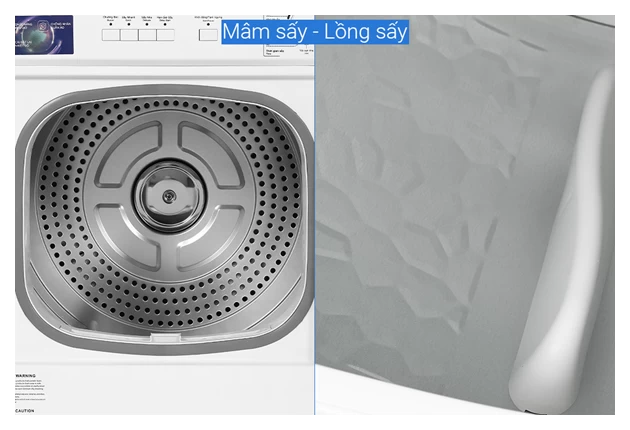The image size is (630, 430).
Task: Click the WARNING heading on the dryer
Action: tap(25, 376)
